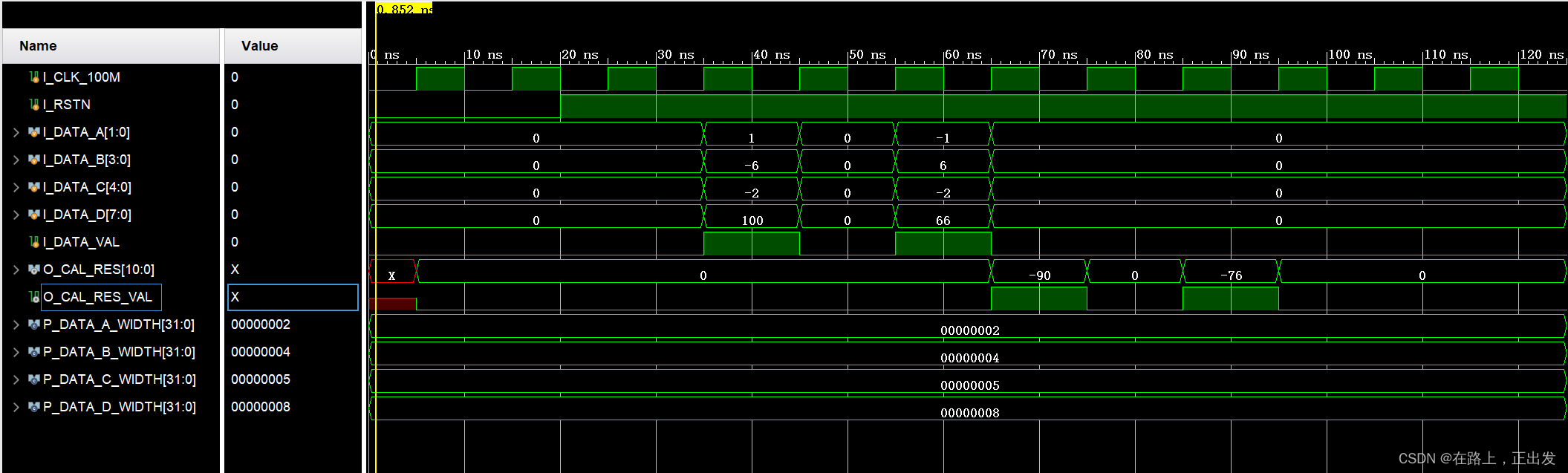Click the O_CAL_RES_VAL signal icon
The height and width of the screenshot is (473, 1568).
[x=34, y=297]
